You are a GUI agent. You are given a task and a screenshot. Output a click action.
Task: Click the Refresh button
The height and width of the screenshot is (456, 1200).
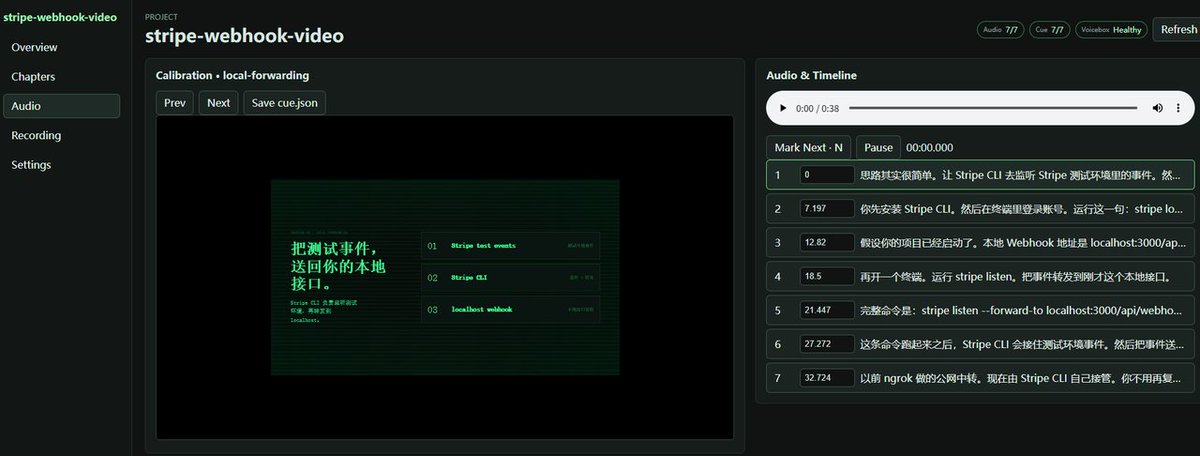click(x=1177, y=30)
